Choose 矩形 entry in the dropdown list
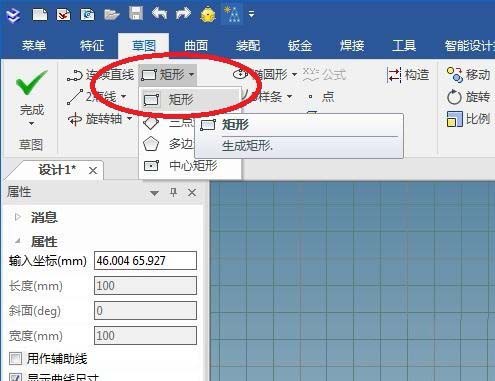The image size is (495, 381). pos(190,99)
